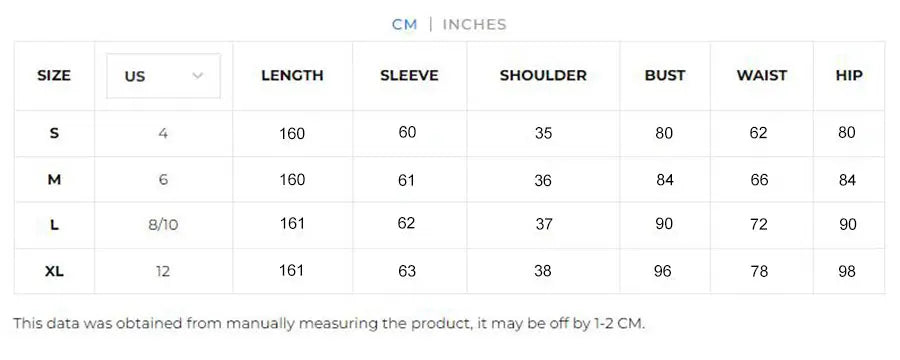This screenshot has width=900, height=360.
Task: Click the XL hip value 98
Action: pos(847,271)
